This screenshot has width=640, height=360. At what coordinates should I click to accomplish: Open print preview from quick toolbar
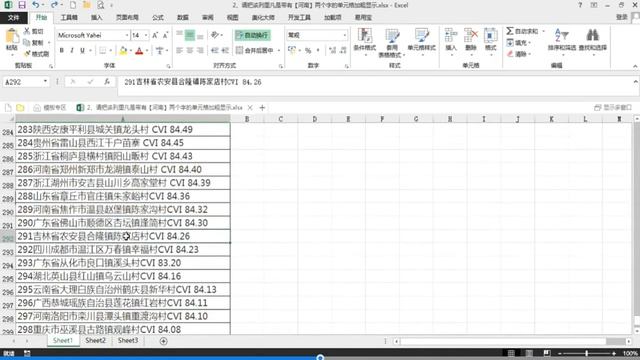[100, 5]
